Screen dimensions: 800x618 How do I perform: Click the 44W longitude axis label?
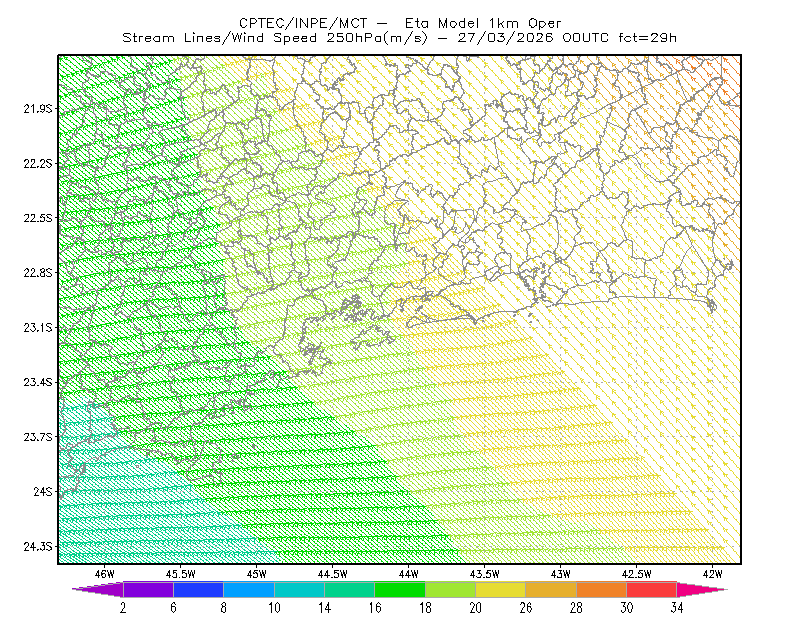click(x=408, y=574)
